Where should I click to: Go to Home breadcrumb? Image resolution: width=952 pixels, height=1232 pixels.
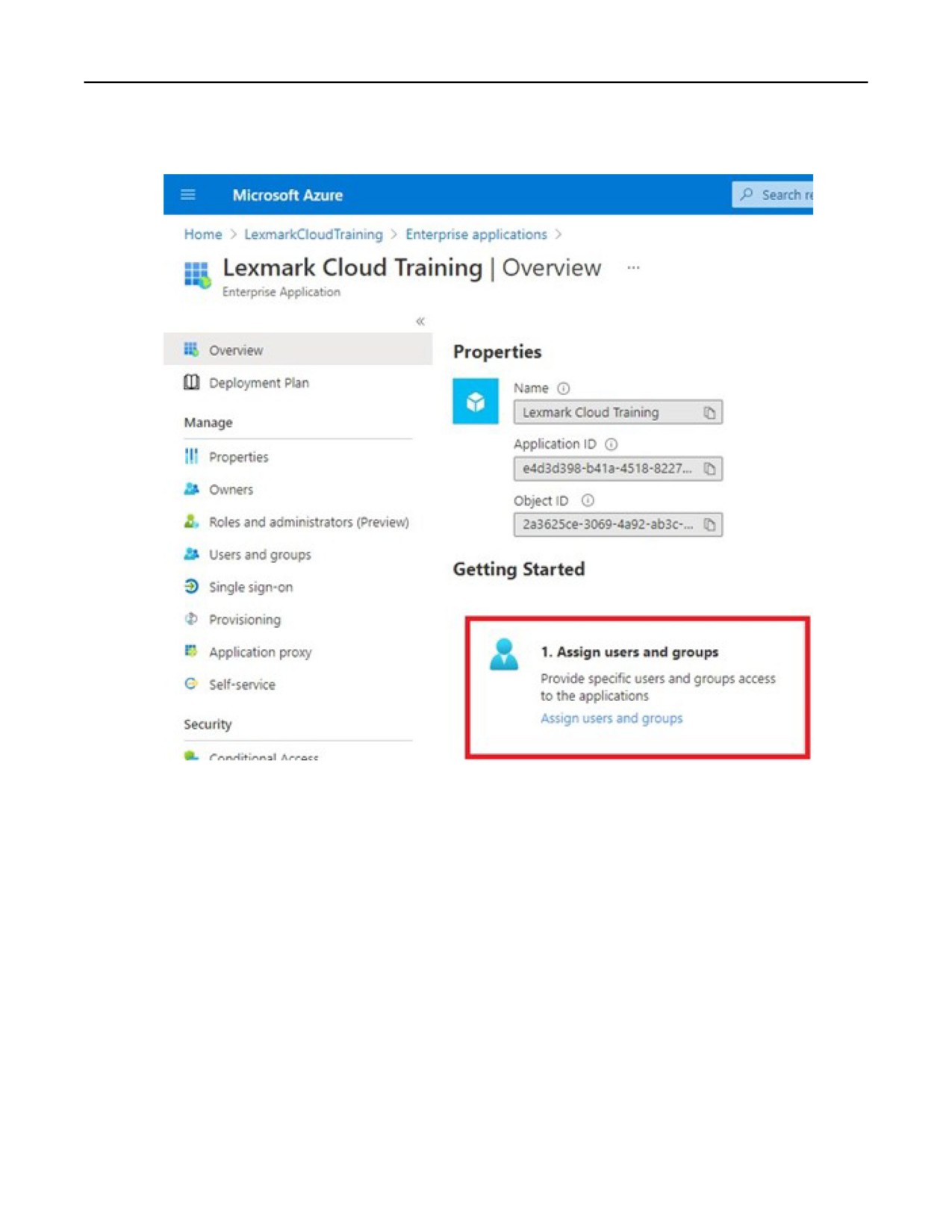[203, 234]
